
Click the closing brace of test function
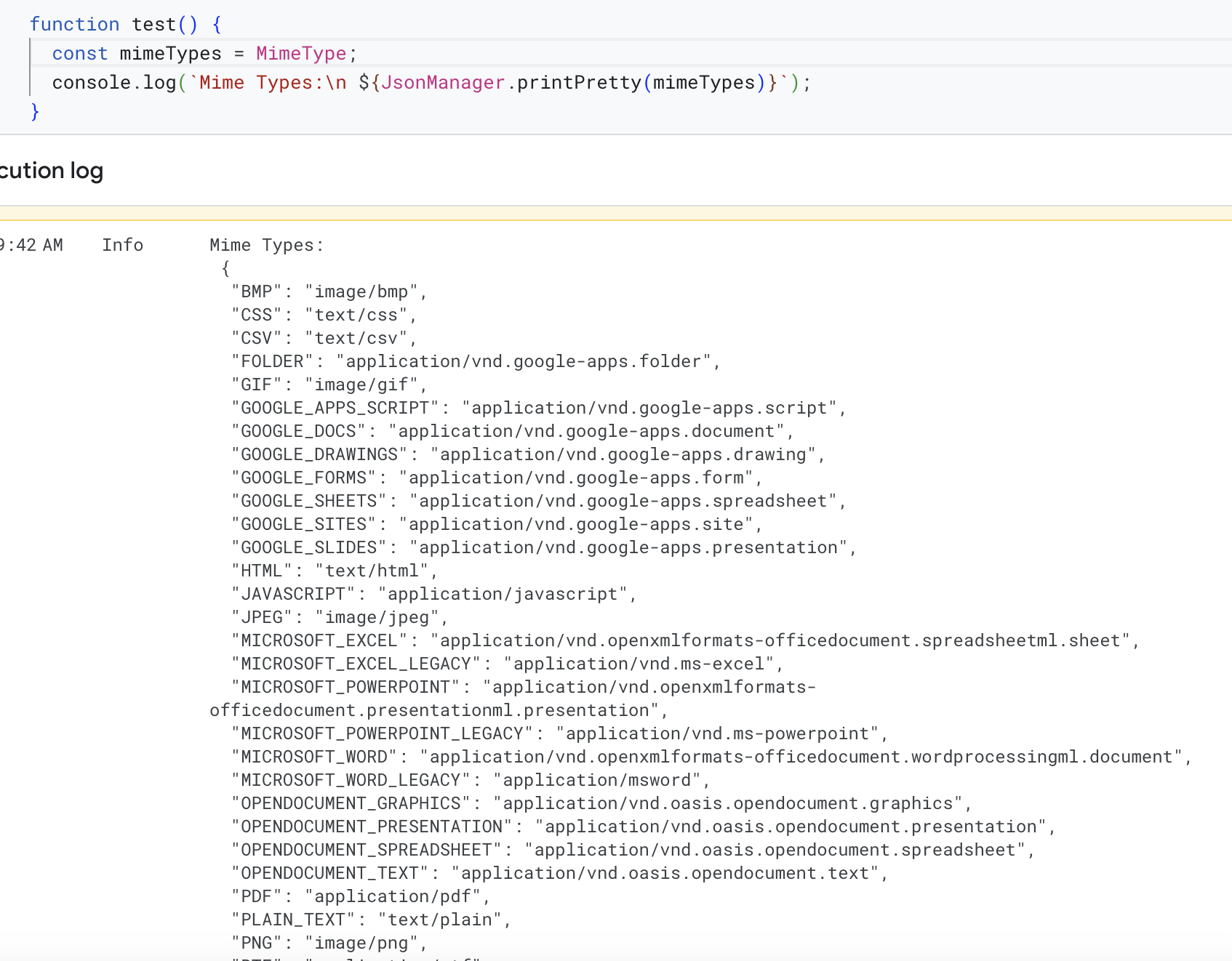coord(35,112)
